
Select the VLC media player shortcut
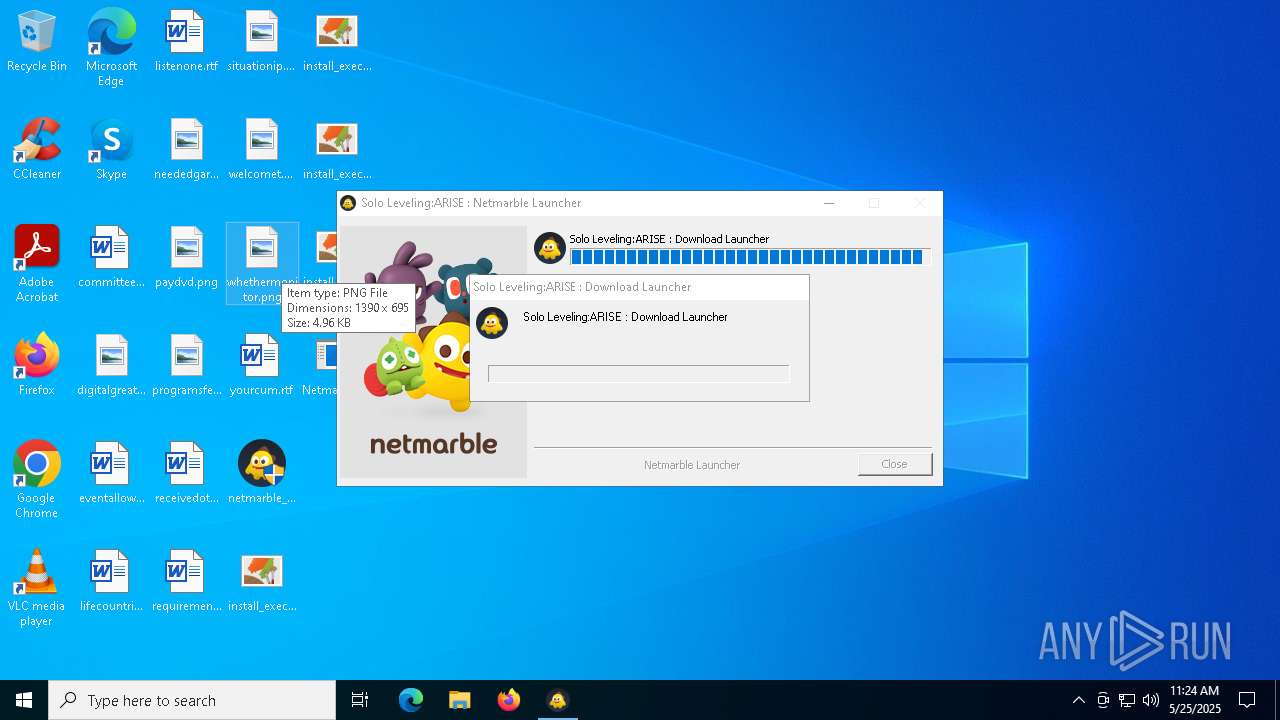coord(37,588)
